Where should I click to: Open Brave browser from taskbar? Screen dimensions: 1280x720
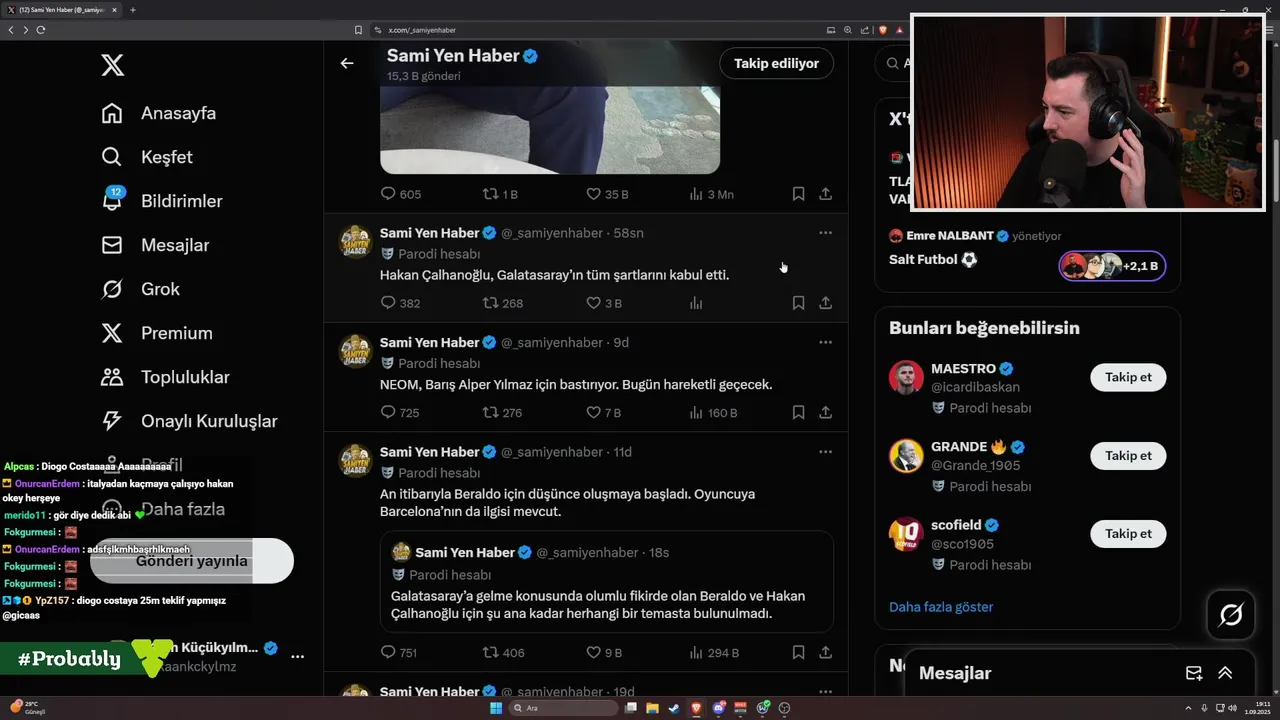coord(696,708)
